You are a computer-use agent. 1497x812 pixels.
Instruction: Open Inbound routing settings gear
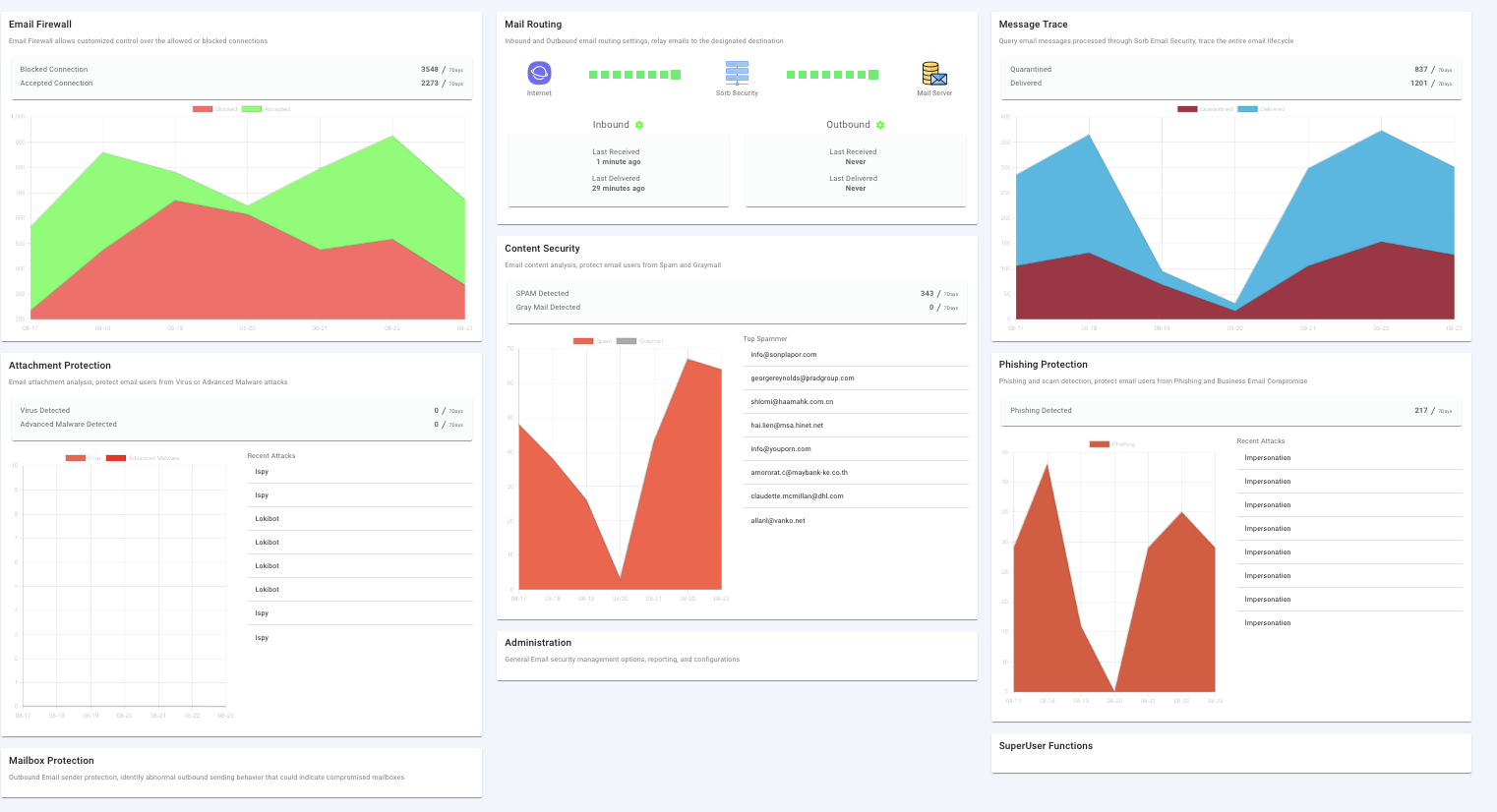pos(639,125)
